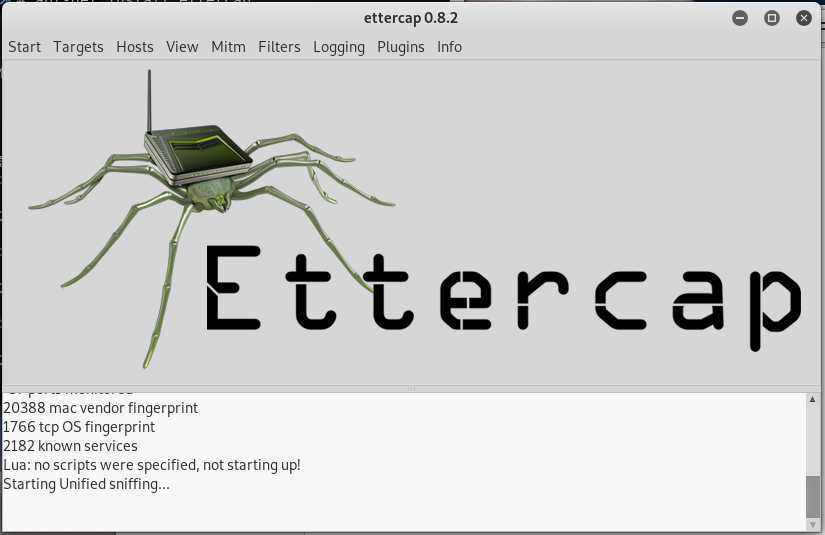Screen dimensions: 825x535
Task: Open the Info menu
Action: (449, 47)
